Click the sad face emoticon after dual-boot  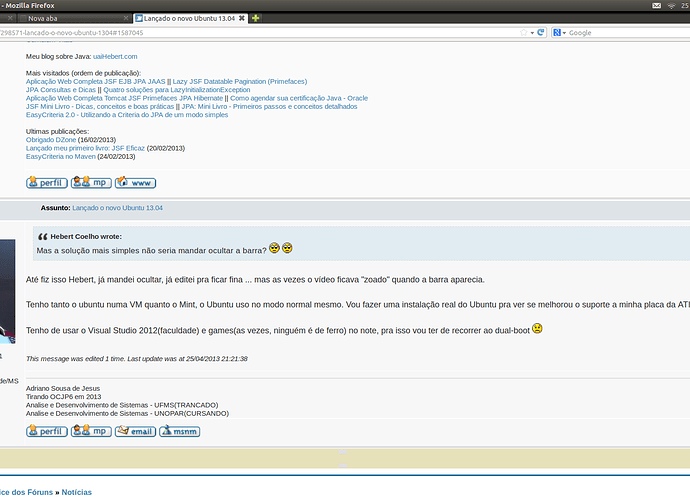click(x=537, y=328)
